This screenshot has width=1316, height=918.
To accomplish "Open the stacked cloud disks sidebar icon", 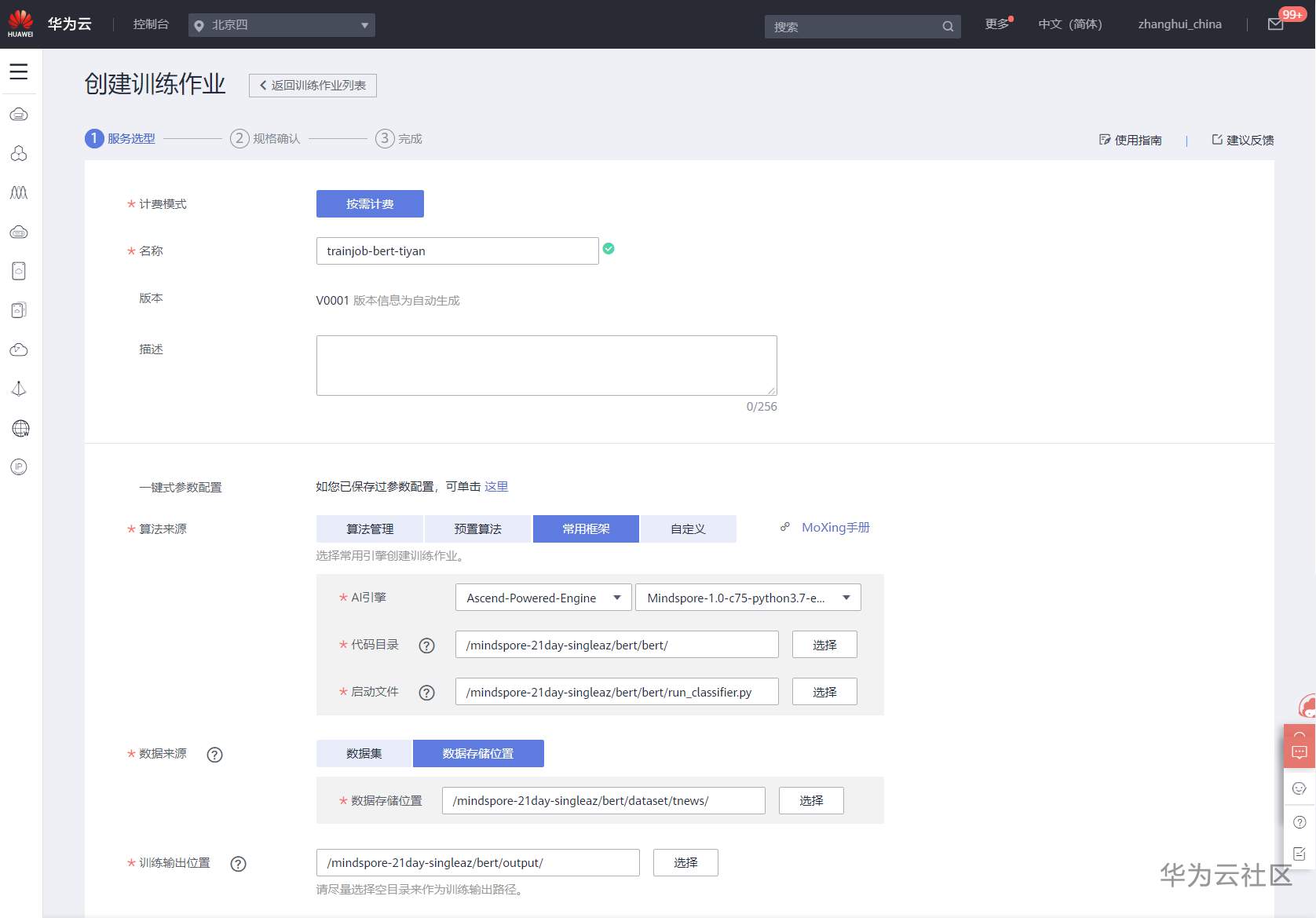I will click(x=19, y=310).
